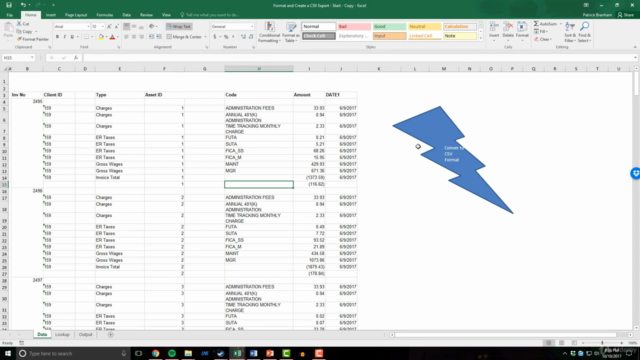Click the Decrease Decimal icon
This screenshot has height=360, width=640.
coord(251,37)
